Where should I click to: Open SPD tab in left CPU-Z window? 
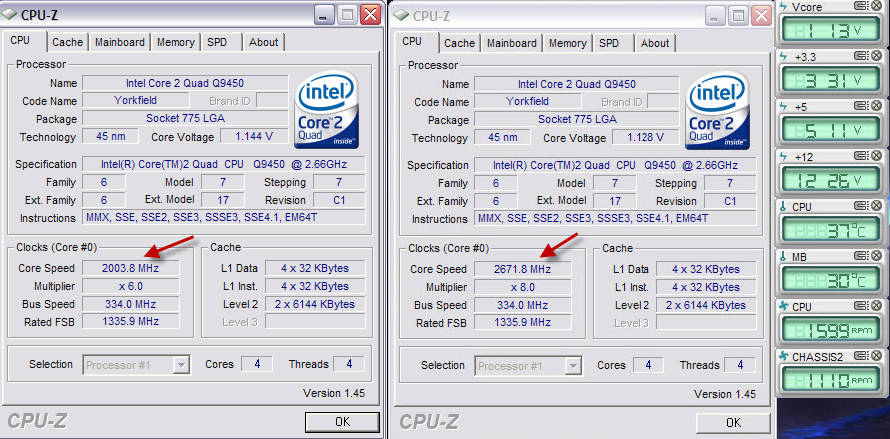[217, 42]
